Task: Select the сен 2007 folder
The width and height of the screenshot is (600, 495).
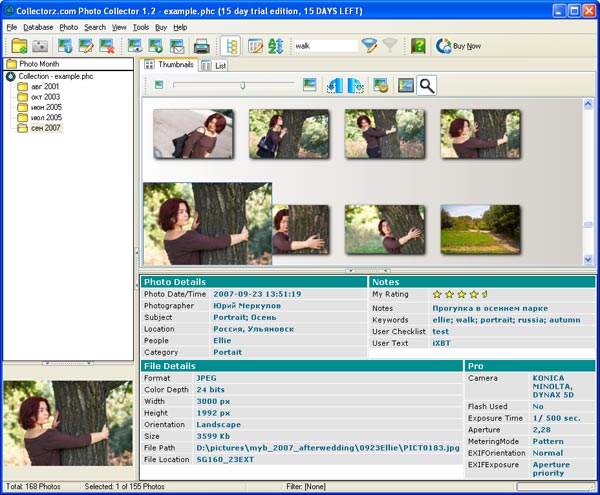Action: coord(46,128)
